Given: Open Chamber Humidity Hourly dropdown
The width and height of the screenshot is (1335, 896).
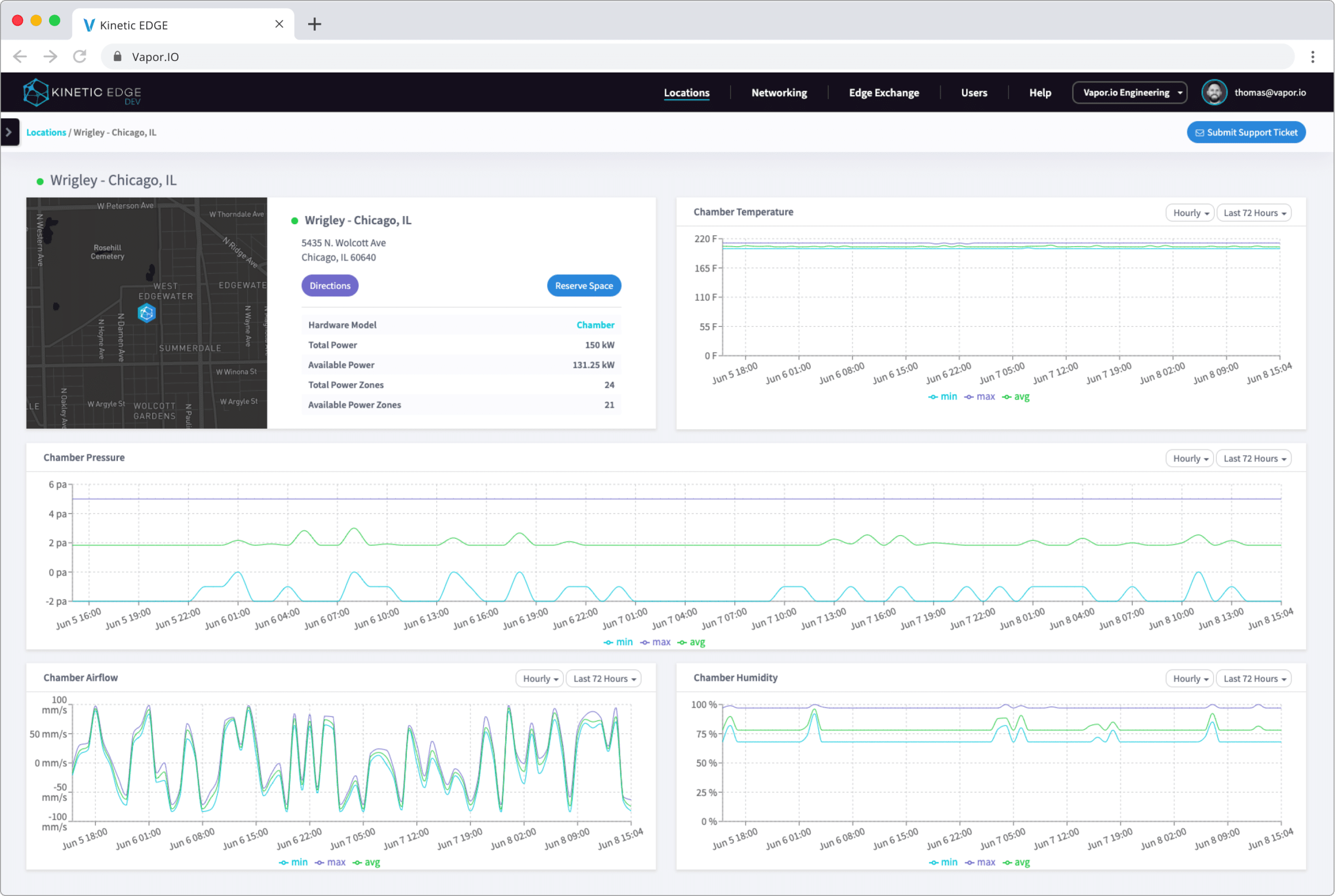Looking at the screenshot, I should [1190, 679].
